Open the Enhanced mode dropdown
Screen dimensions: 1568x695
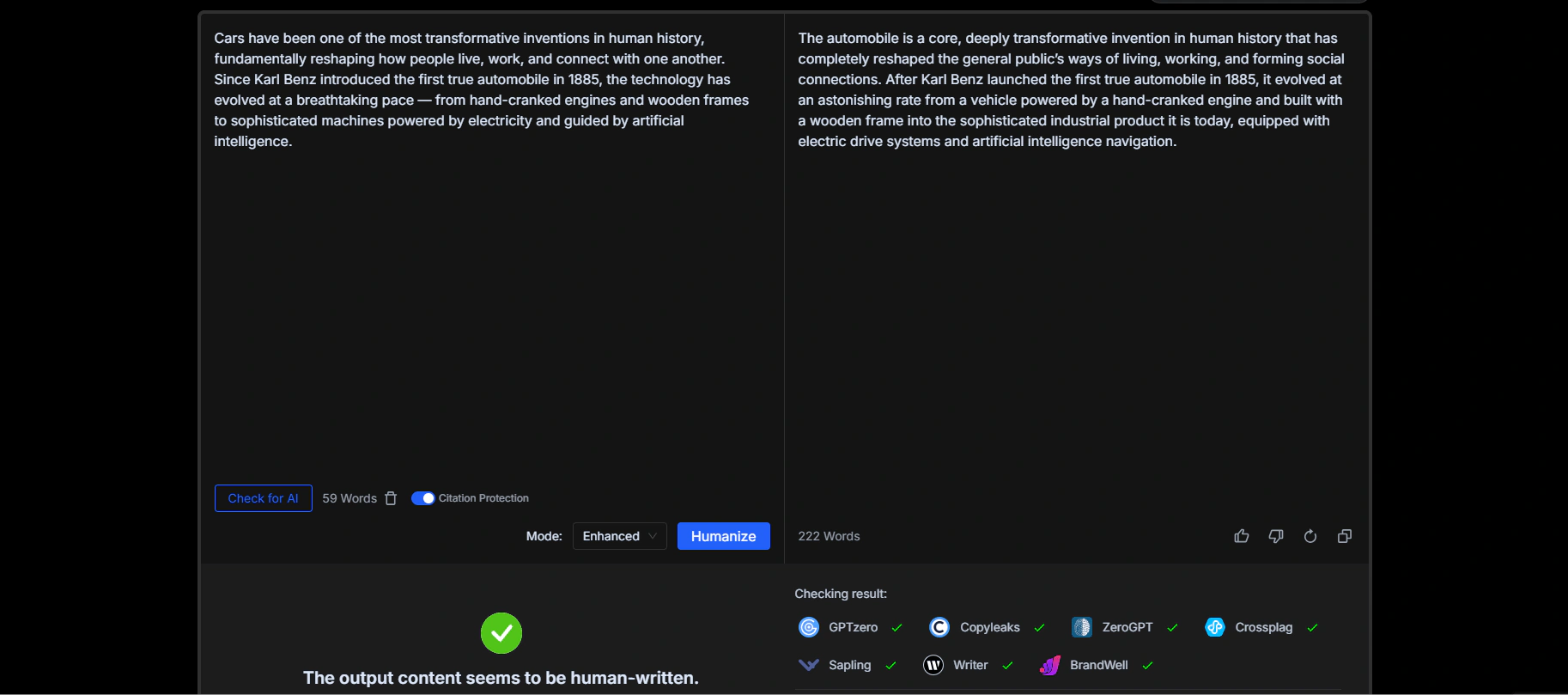click(x=619, y=536)
